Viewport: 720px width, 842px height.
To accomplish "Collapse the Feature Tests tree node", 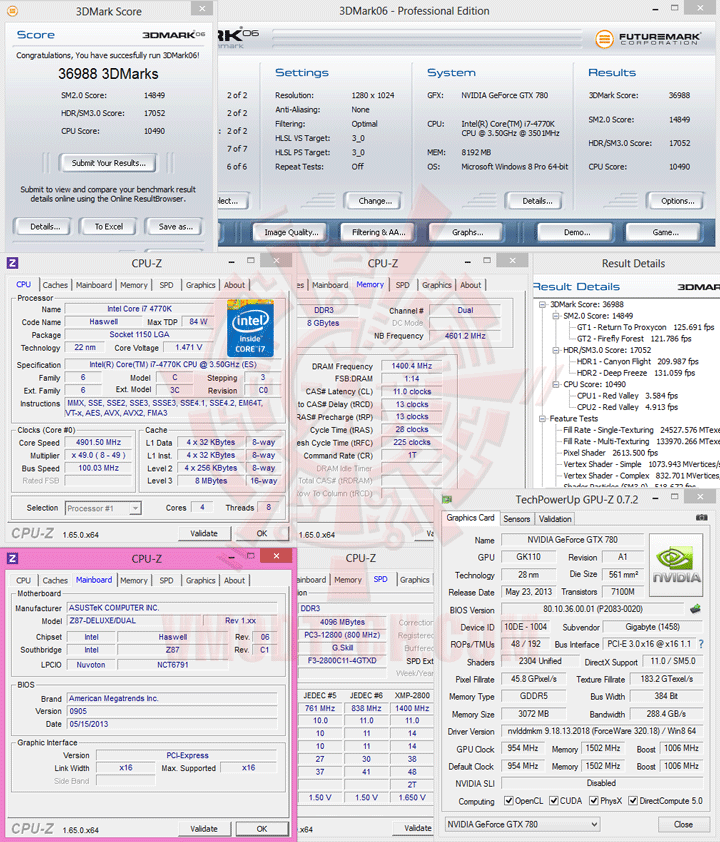I will click(x=542, y=418).
